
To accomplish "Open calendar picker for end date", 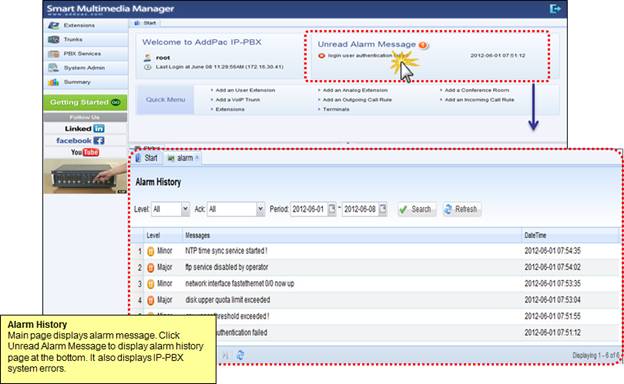I will click(382, 209).
